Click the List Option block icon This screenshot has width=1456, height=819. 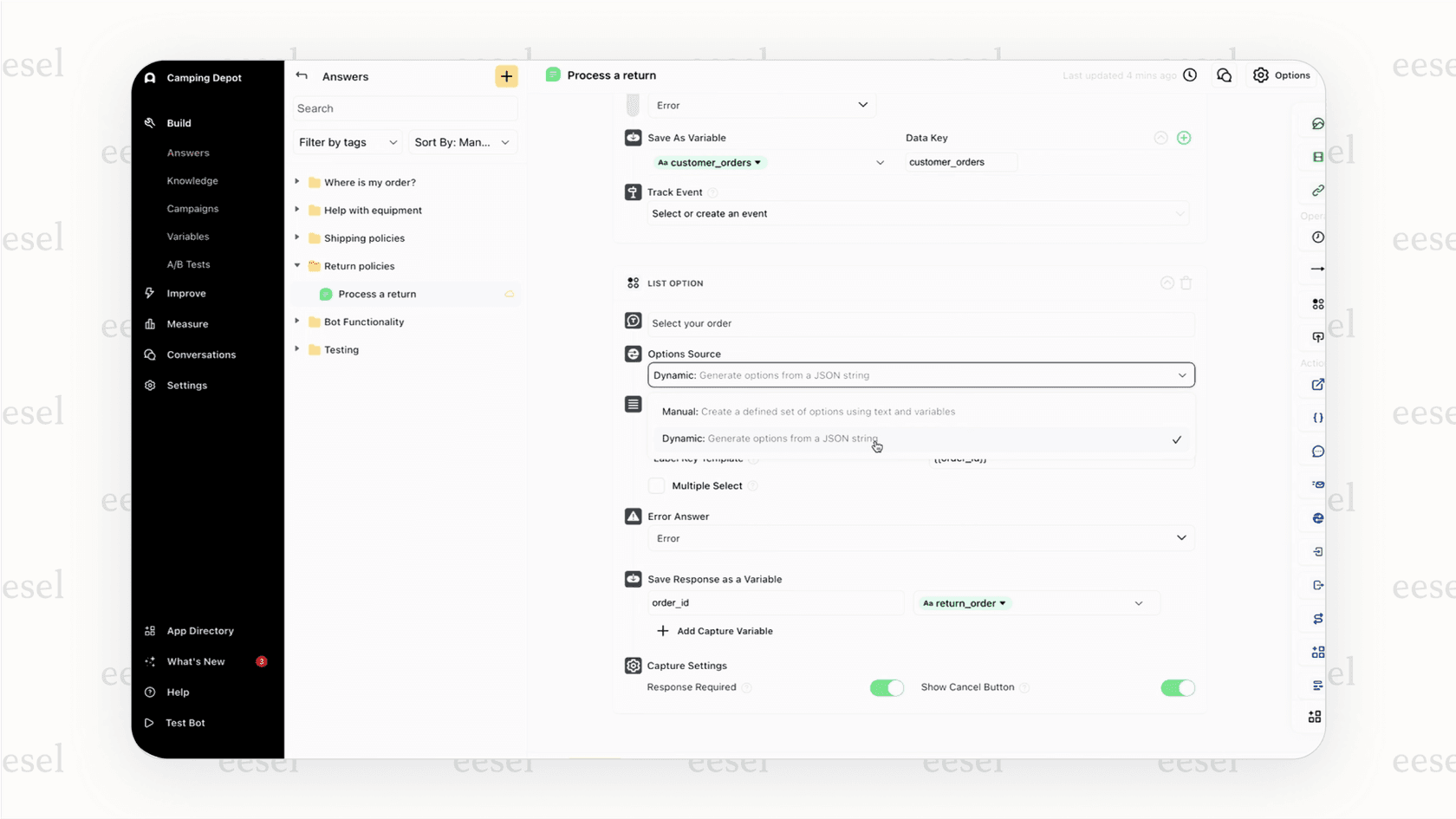point(632,283)
